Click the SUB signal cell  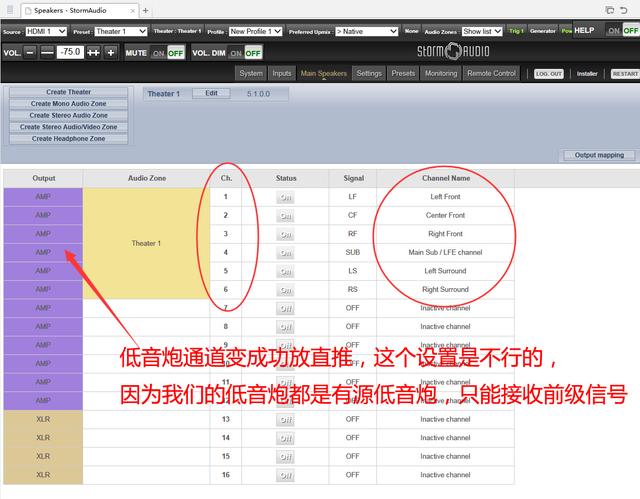353,253
